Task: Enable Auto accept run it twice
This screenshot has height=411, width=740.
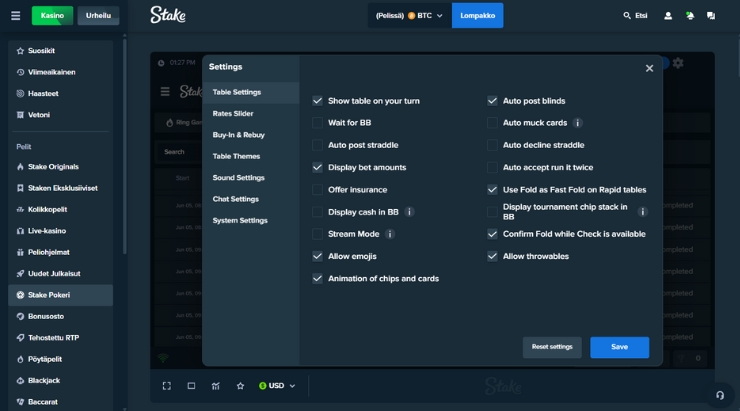Action: click(492, 168)
